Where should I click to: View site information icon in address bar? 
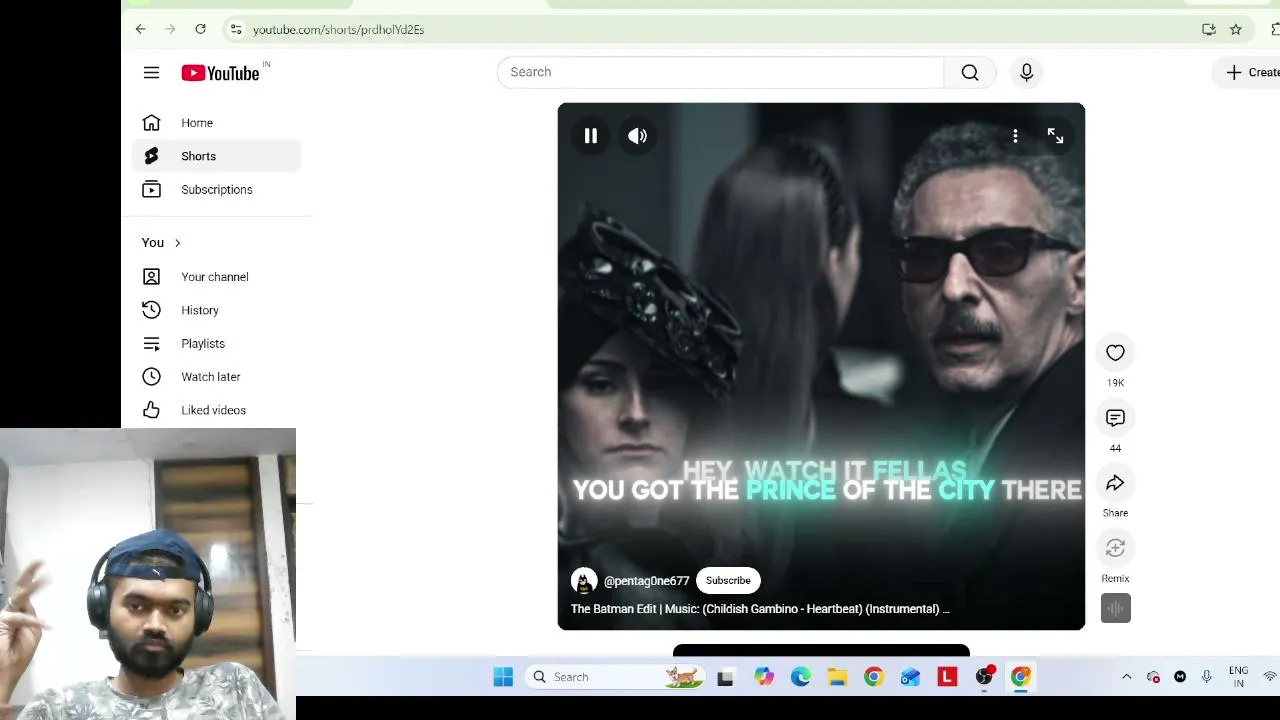tap(236, 29)
